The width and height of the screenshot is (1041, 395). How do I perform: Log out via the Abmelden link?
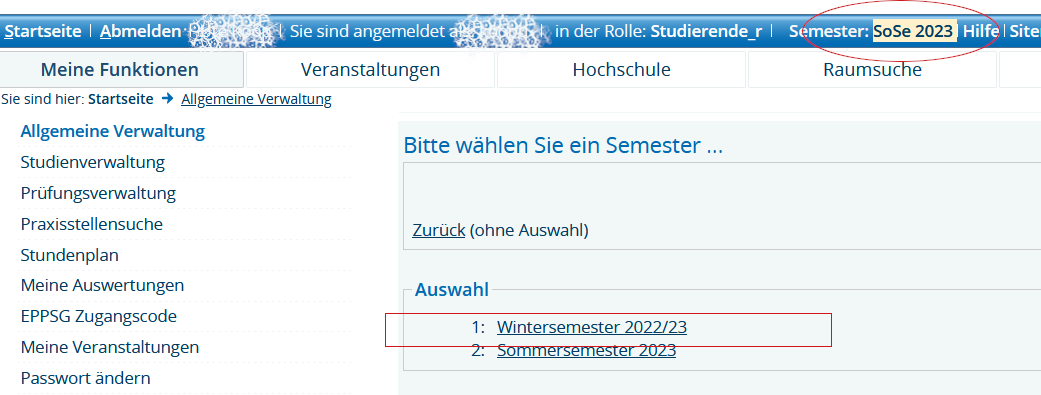coord(140,31)
